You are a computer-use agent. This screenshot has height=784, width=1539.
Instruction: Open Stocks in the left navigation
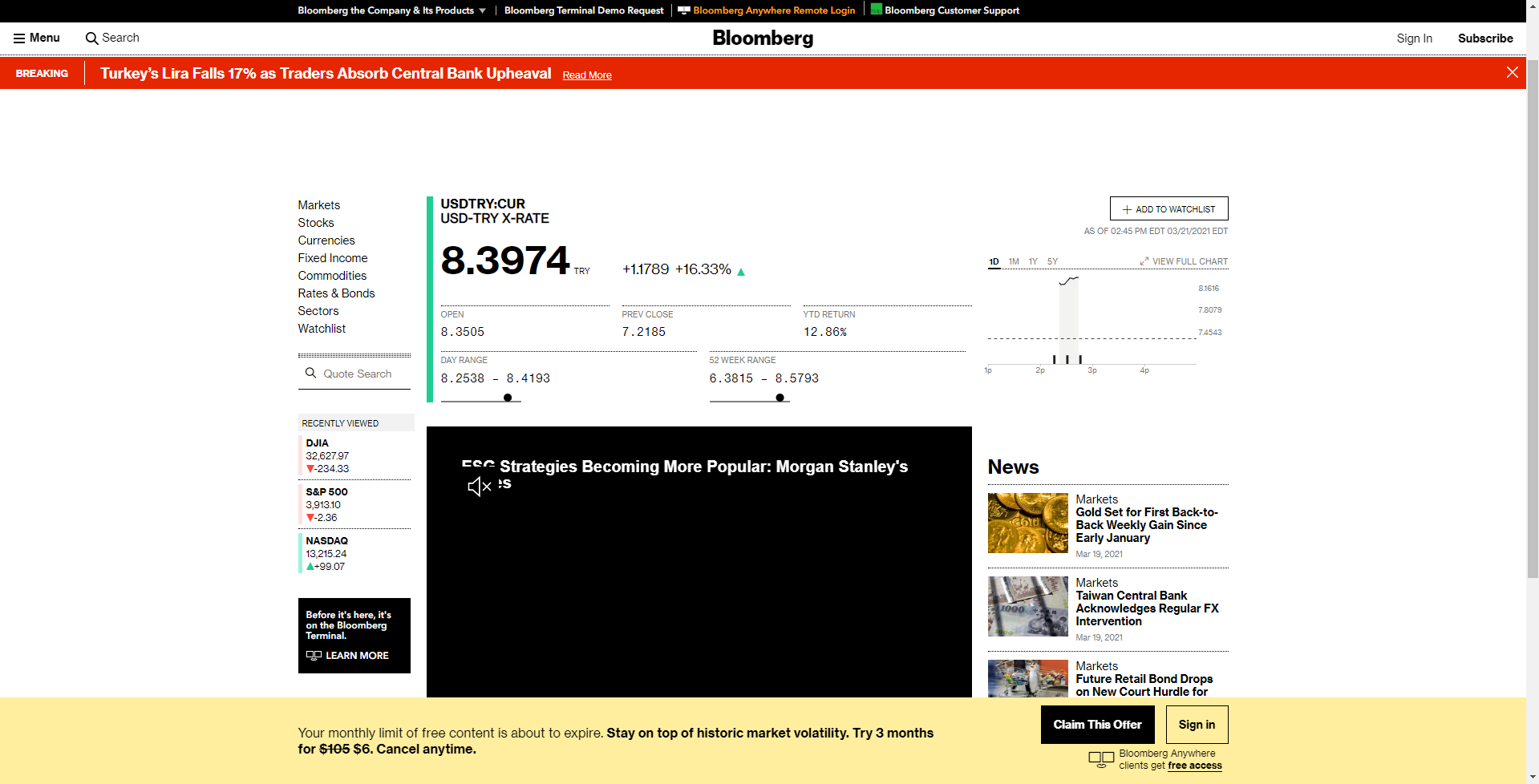pos(316,223)
